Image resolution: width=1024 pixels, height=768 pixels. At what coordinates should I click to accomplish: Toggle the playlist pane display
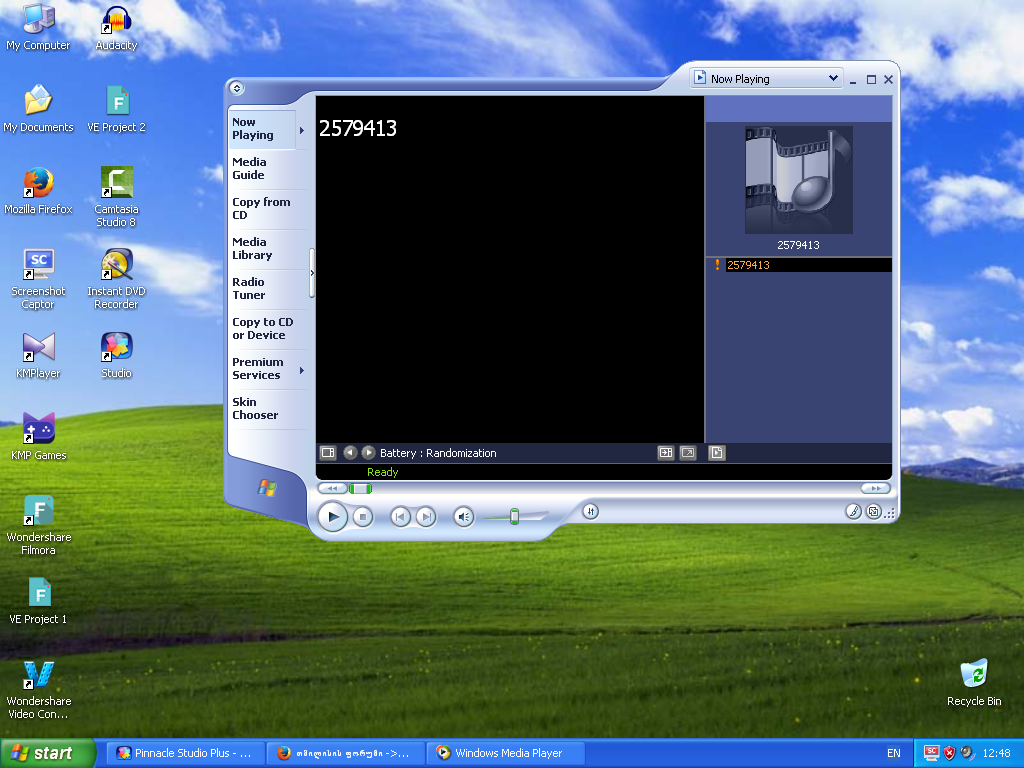717,453
